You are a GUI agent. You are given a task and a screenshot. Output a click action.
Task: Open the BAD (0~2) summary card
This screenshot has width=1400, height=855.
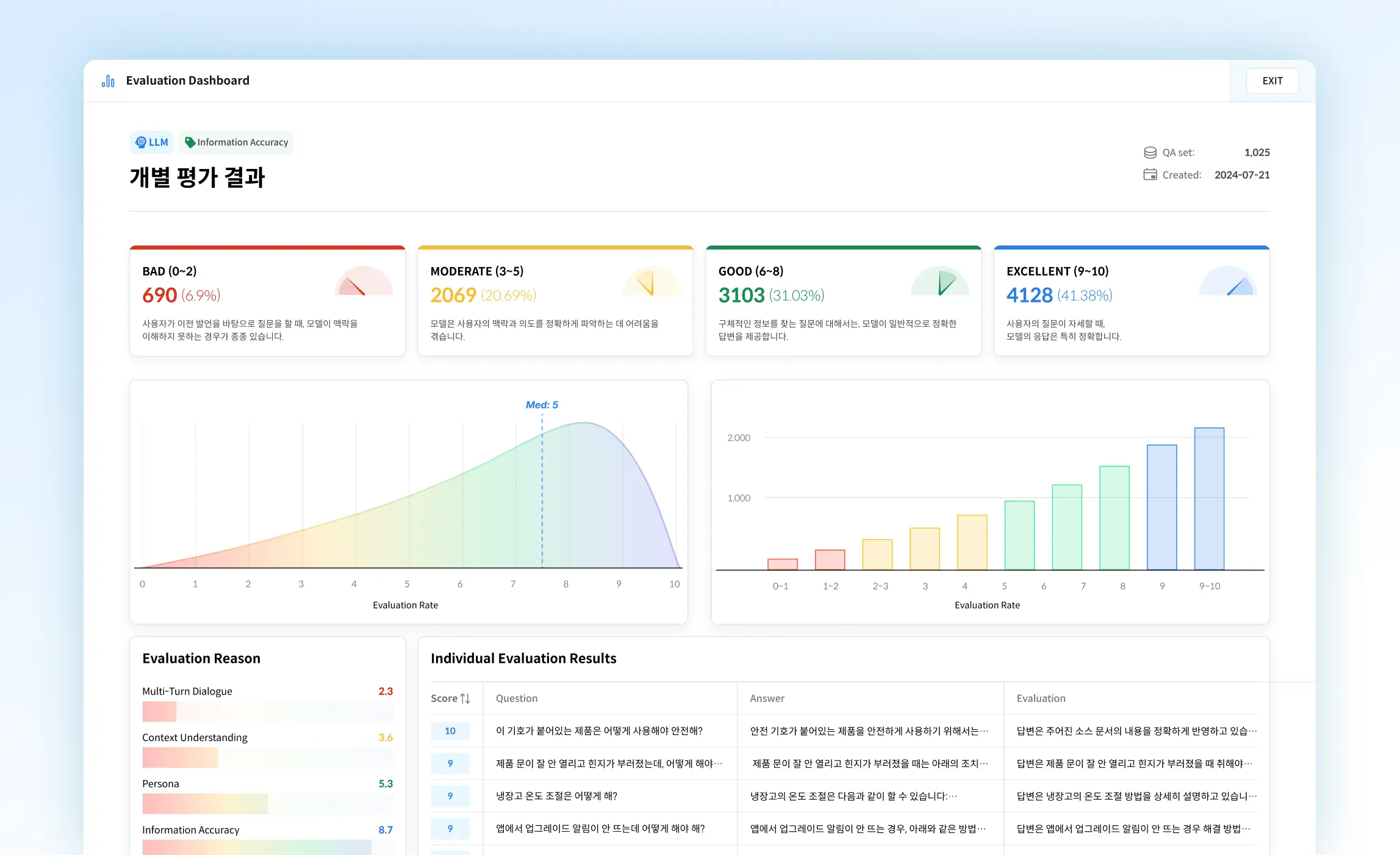point(267,301)
